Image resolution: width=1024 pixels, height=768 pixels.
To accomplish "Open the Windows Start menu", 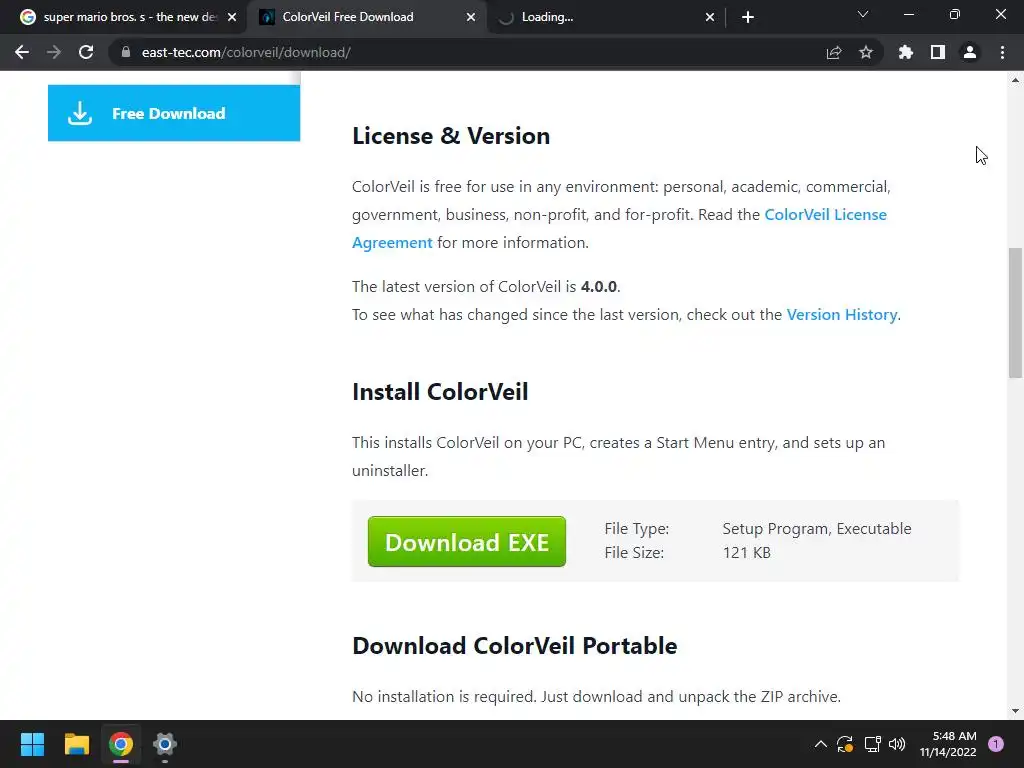I will 32,744.
